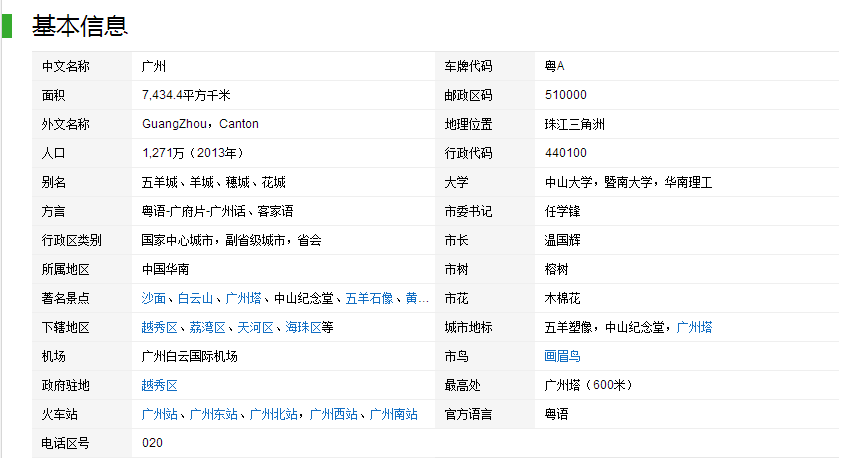
Task: Open the 沙面 attraction link
Action: 153,299
